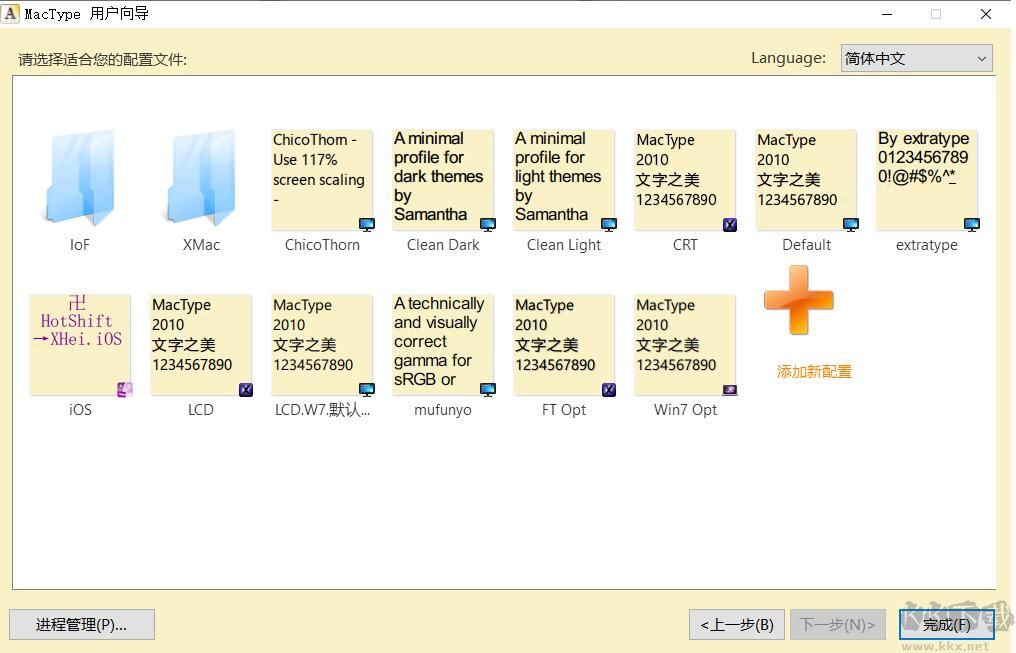Choose the LCD.W7 profile thumbnail
The height and width of the screenshot is (653, 1016).
(322, 345)
